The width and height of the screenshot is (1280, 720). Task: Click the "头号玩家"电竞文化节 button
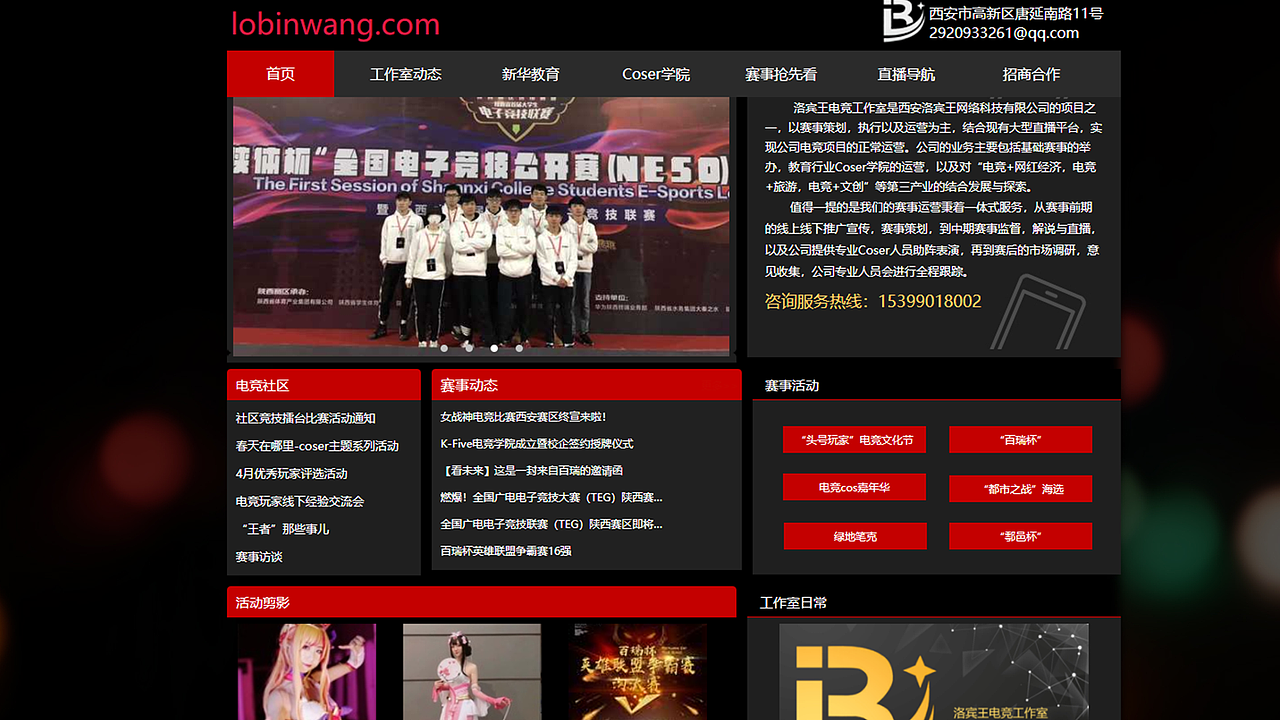point(854,440)
